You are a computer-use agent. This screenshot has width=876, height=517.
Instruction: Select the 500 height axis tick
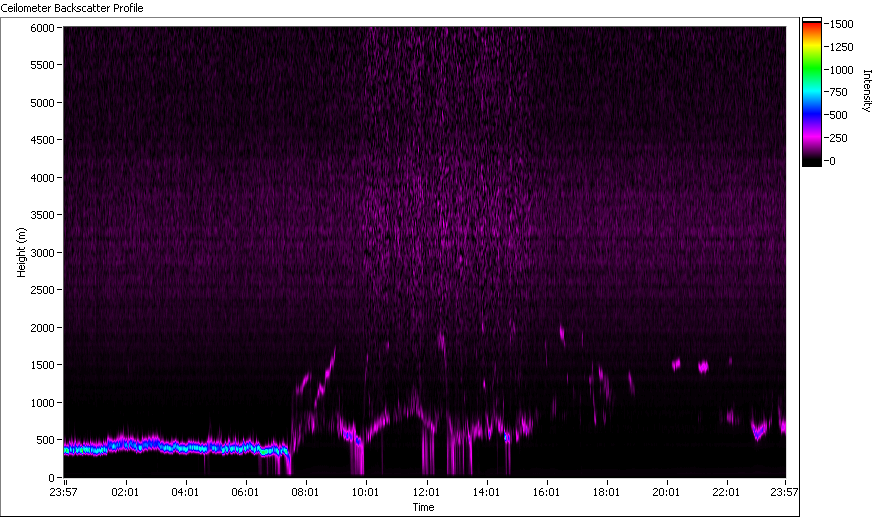[x=45, y=440]
